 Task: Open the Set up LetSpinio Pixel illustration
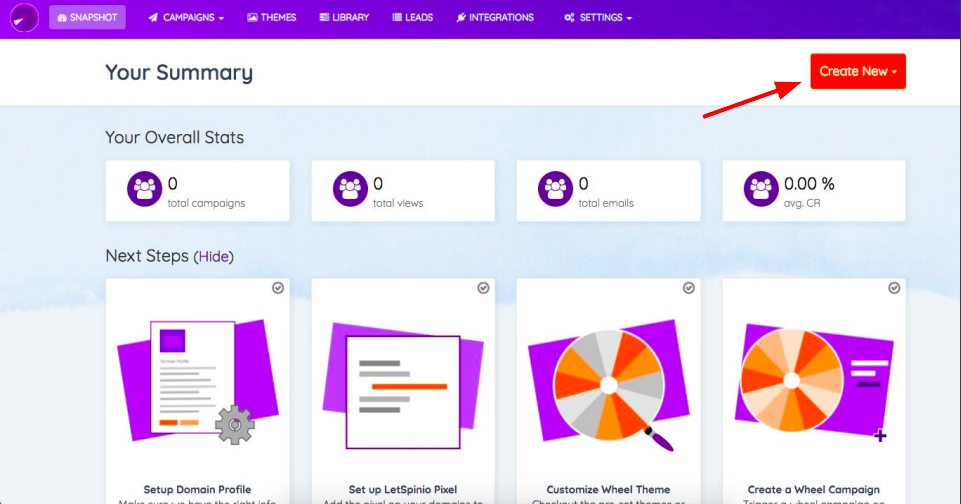coord(403,386)
